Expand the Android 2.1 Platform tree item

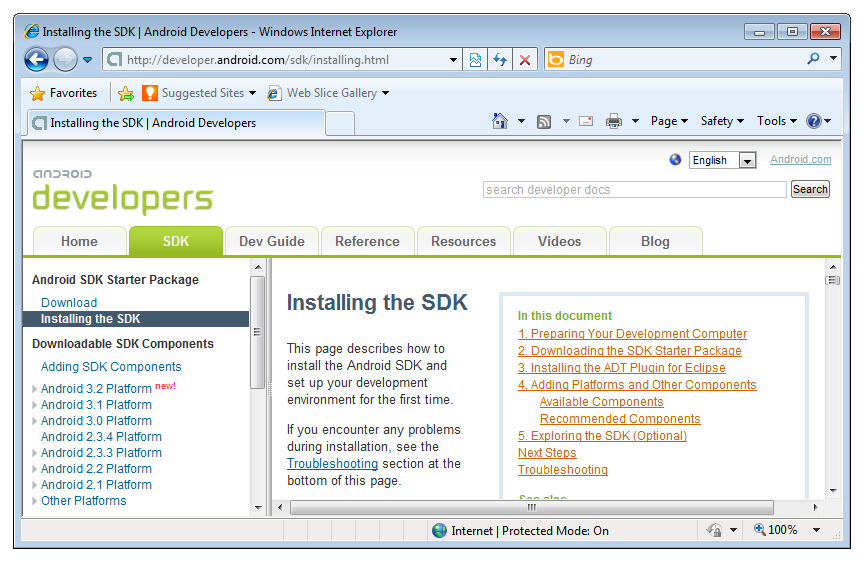point(35,485)
